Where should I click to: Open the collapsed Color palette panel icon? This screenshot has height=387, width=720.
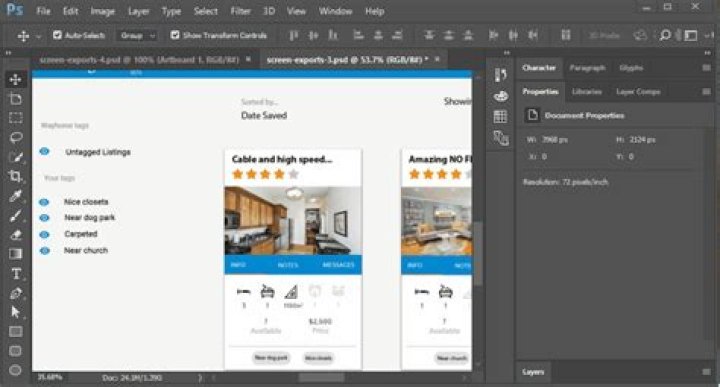point(501,96)
